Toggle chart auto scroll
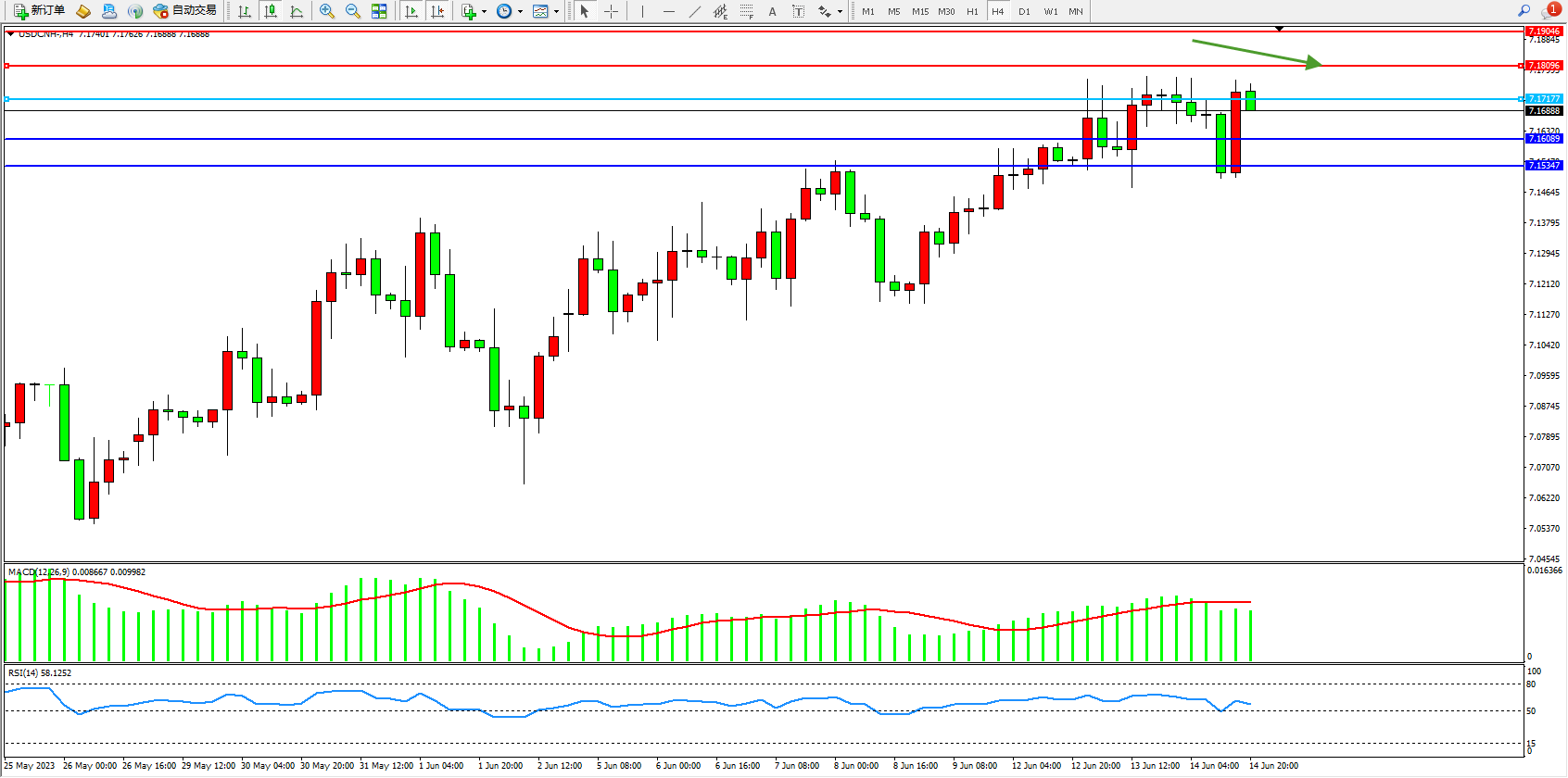The height and width of the screenshot is (778, 1568). tap(411, 11)
